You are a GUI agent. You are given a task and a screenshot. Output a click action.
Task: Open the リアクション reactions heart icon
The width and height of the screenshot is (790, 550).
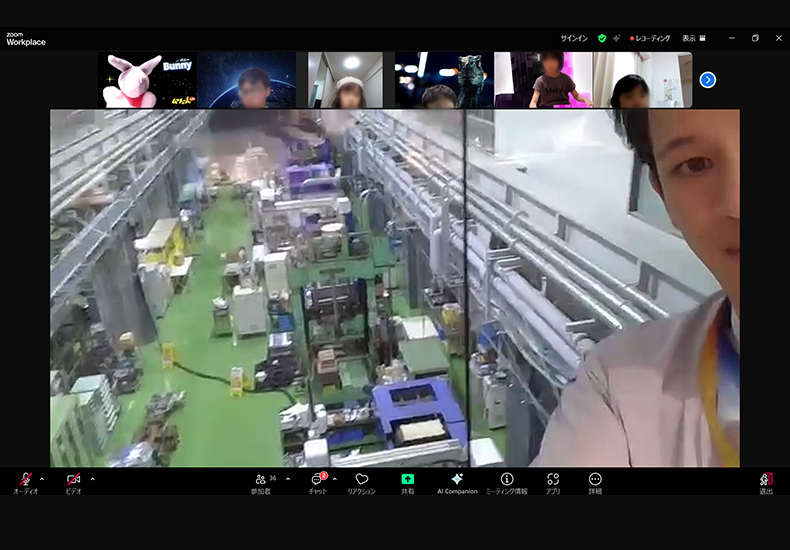[362, 481]
